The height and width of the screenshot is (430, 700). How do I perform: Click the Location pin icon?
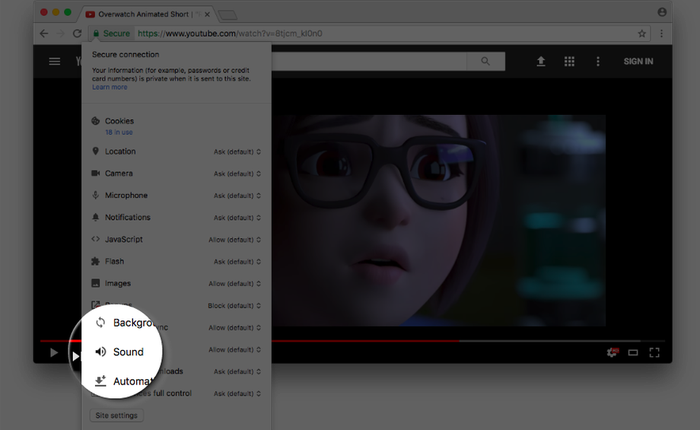pos(95,151)
